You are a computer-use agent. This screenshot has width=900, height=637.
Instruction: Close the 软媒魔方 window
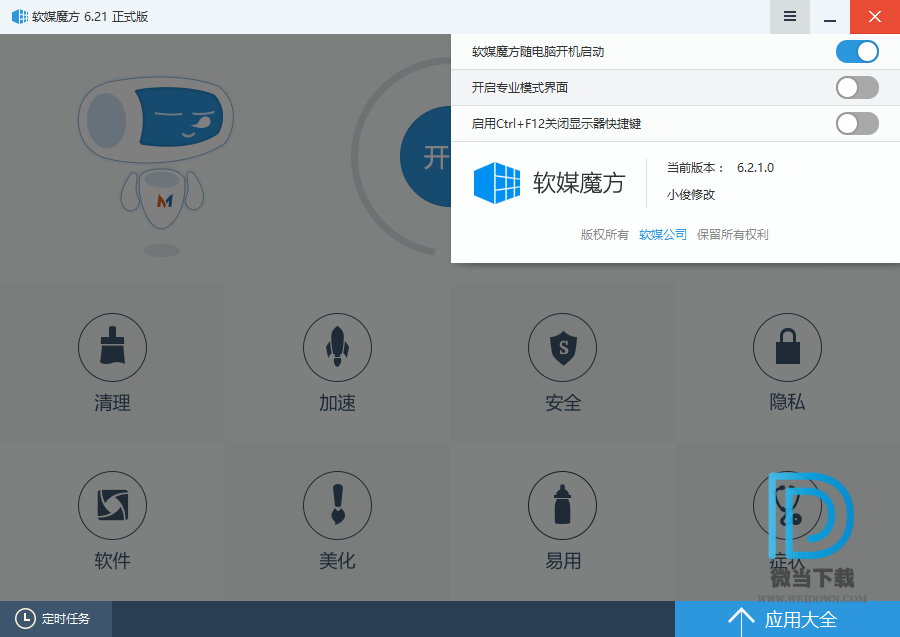click(x=875, y=17)
